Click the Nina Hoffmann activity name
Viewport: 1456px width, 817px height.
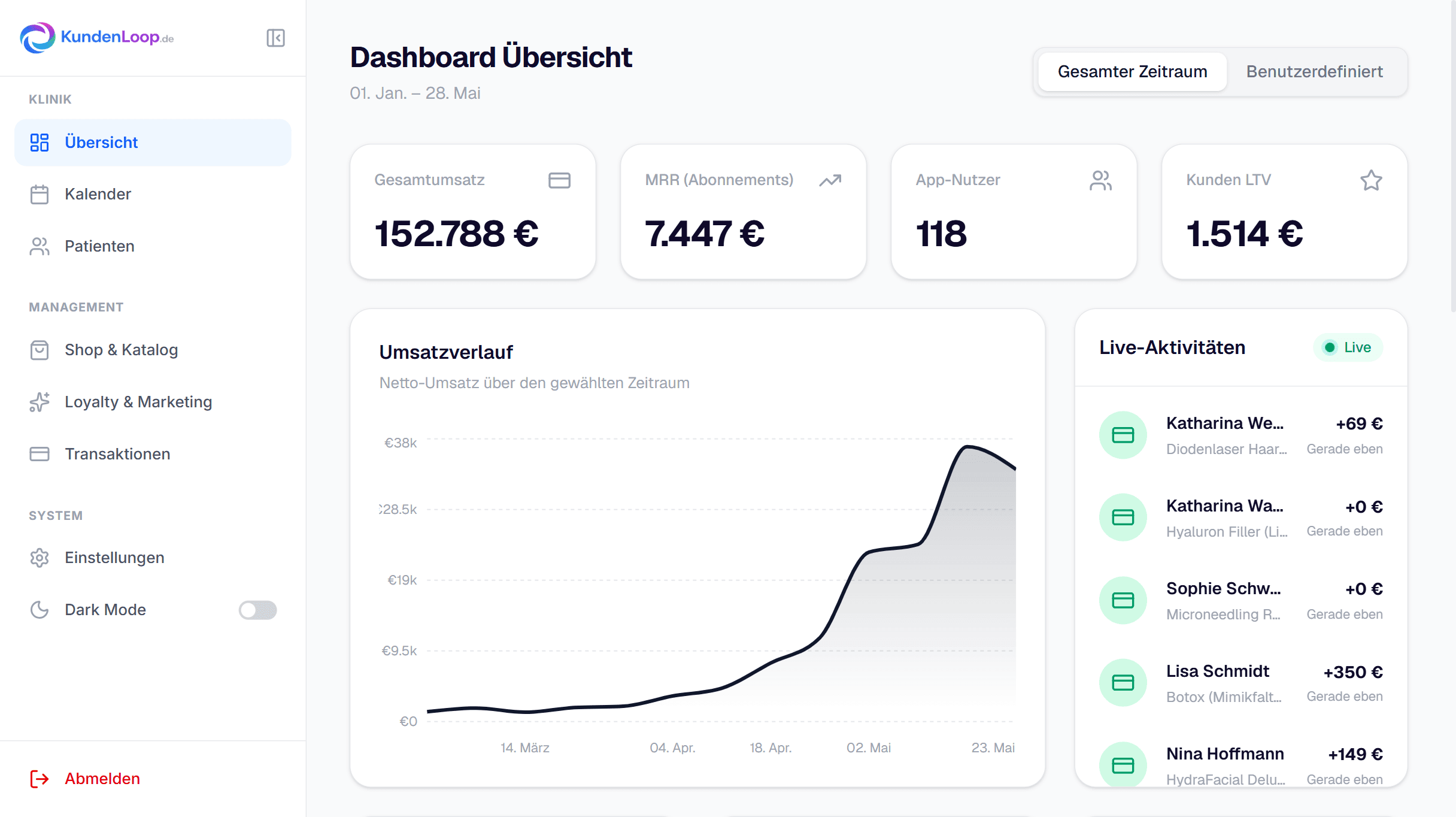pos(1225,754)
